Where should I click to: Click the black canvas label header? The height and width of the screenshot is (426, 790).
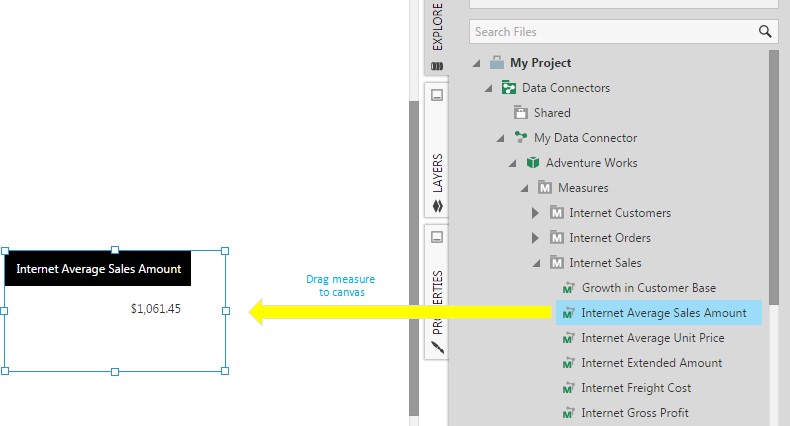98,269
